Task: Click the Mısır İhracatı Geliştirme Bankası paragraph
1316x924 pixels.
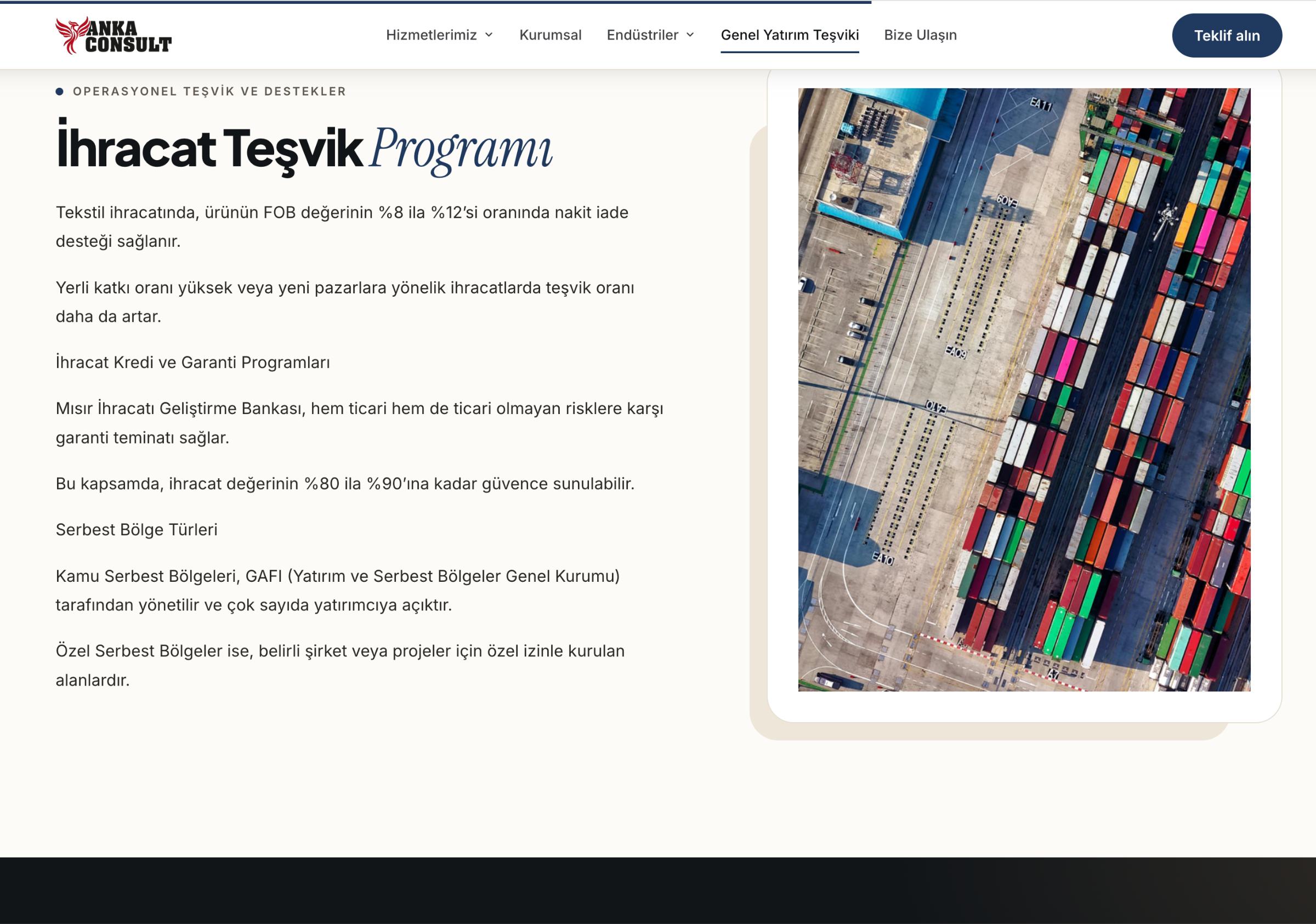Action: 359,423
